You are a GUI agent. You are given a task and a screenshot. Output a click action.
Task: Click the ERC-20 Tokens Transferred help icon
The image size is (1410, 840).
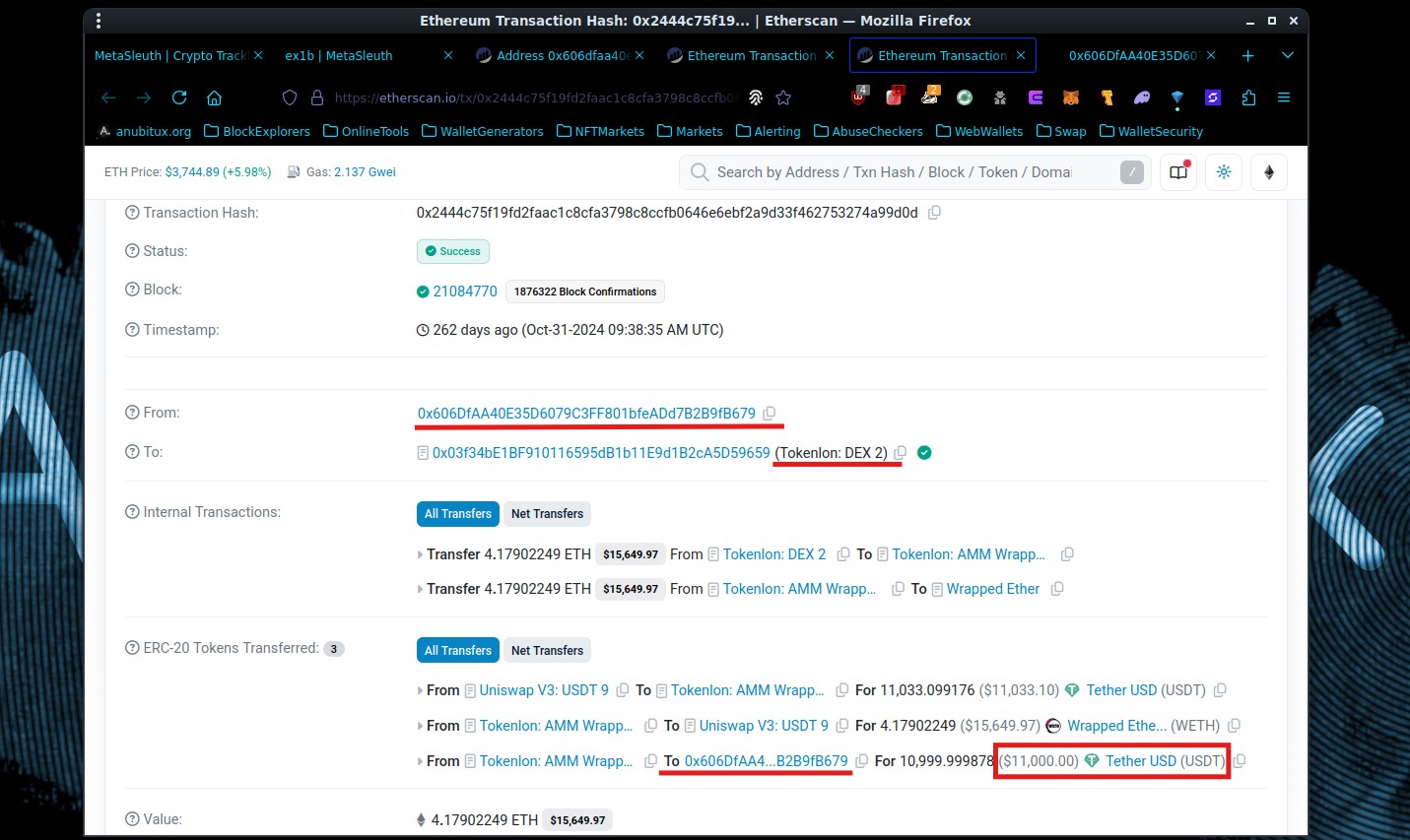click(x=132, y=648)
